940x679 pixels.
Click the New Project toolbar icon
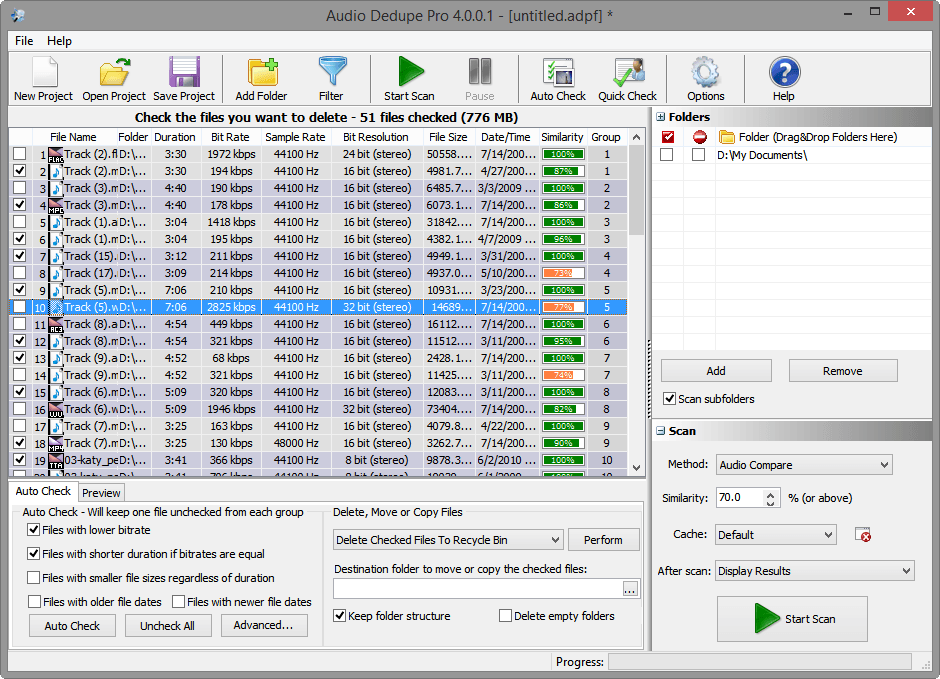[43, 72]
